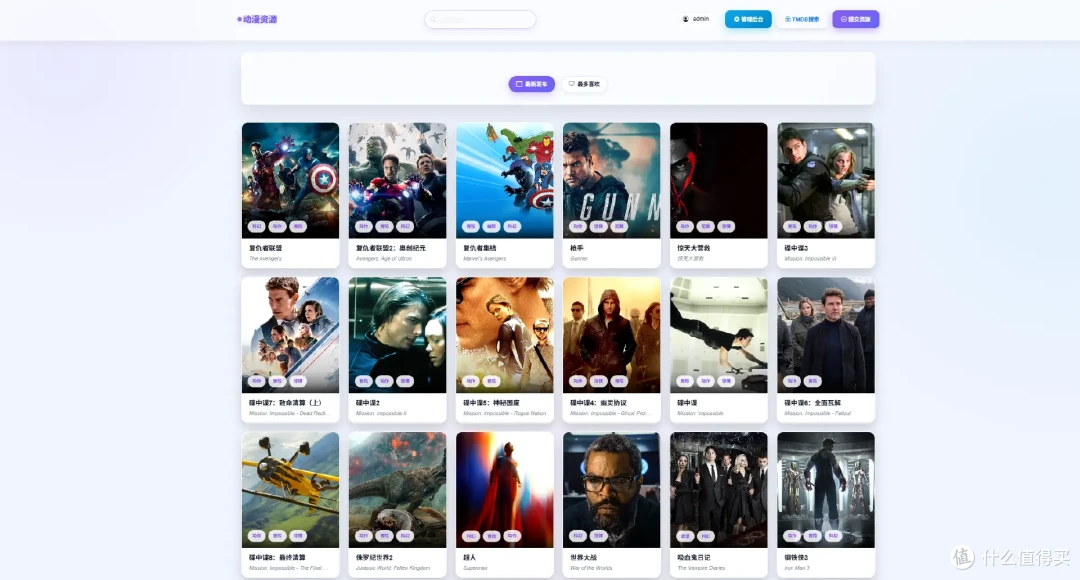The width and height of the screenshot is (1080, 580).
Task: Click the 'War of the Worlds' subtitle
Action: coord(591,568)
